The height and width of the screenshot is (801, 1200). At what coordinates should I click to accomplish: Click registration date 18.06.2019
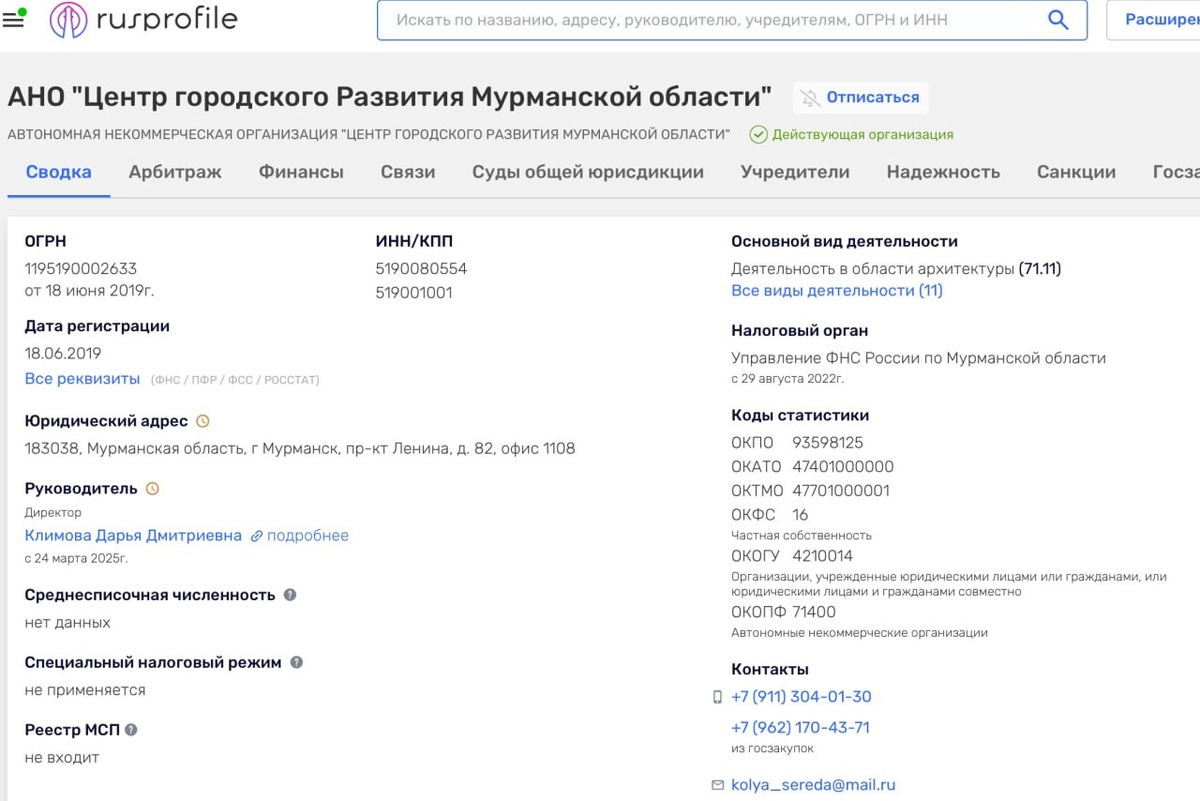[63, 354]
